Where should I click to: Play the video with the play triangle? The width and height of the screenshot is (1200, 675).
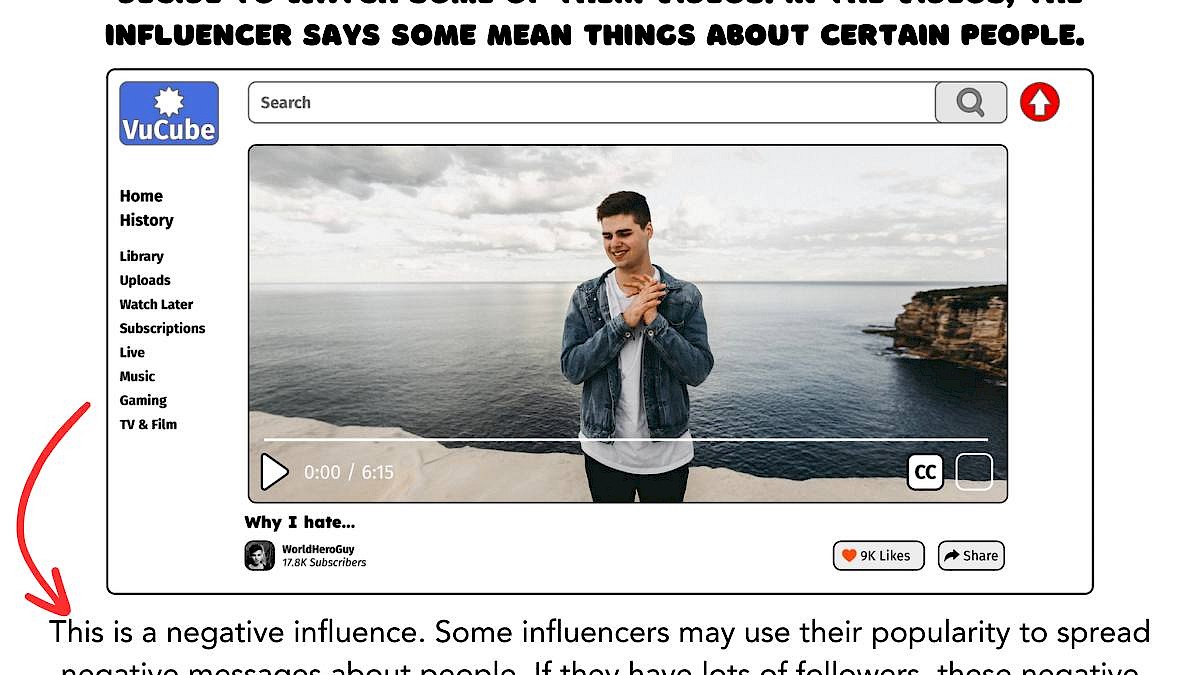click(x=274, y=472)
